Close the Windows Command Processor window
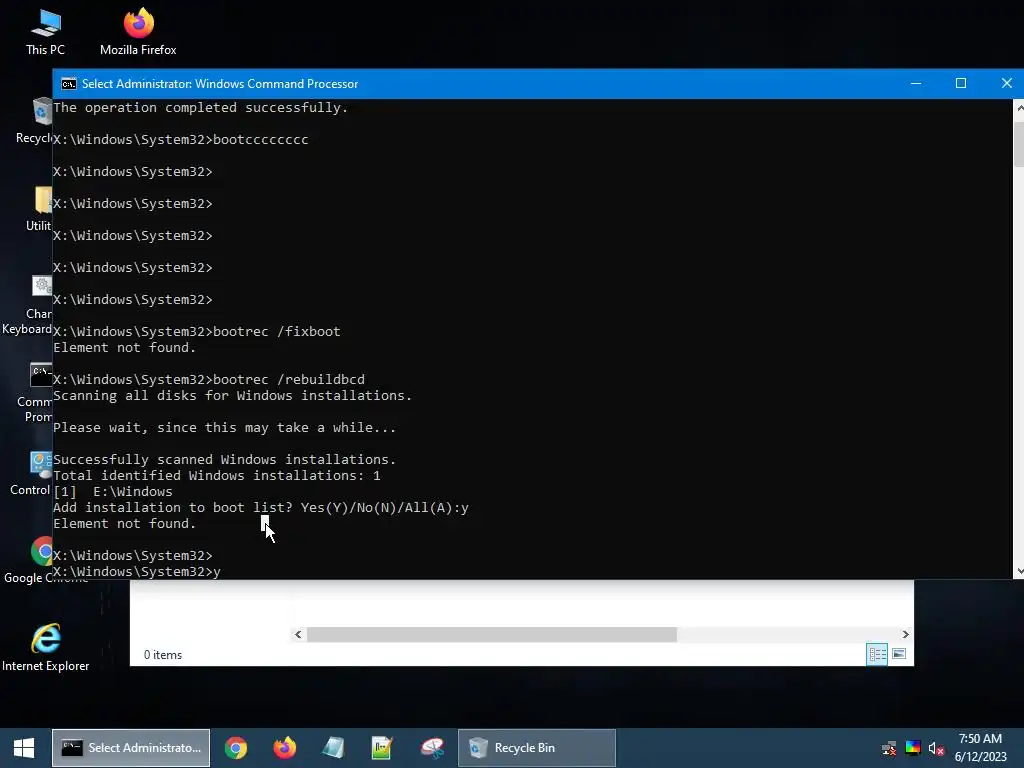The image size is (1024, 768). [1006, 84]
